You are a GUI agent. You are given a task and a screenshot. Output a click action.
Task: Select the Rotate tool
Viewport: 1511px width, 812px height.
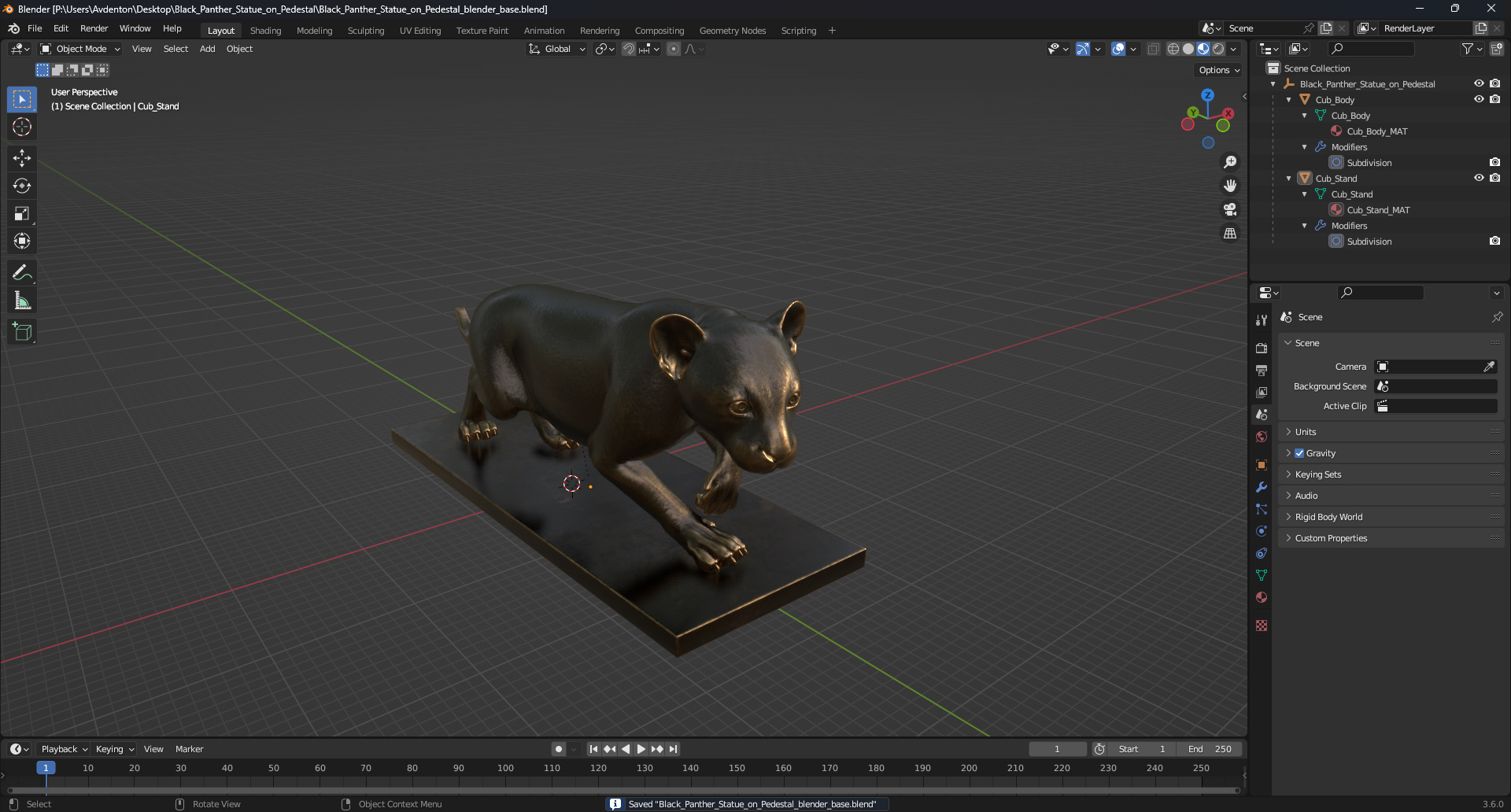[x=22, y=186]
